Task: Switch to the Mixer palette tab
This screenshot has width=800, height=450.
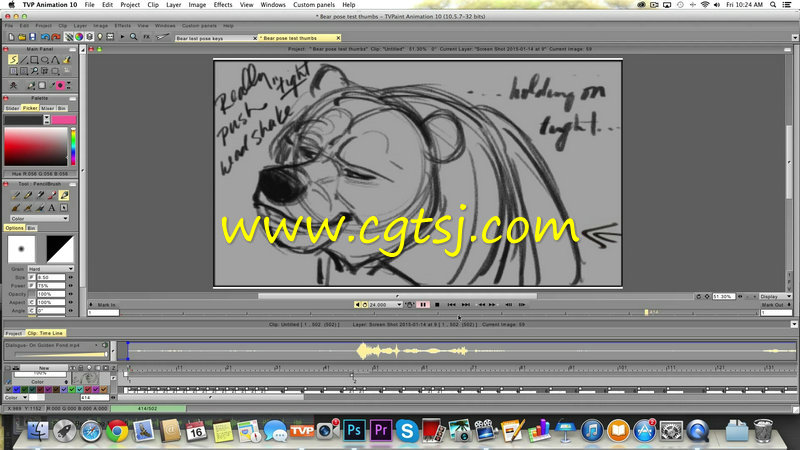Action: point(47,108)
